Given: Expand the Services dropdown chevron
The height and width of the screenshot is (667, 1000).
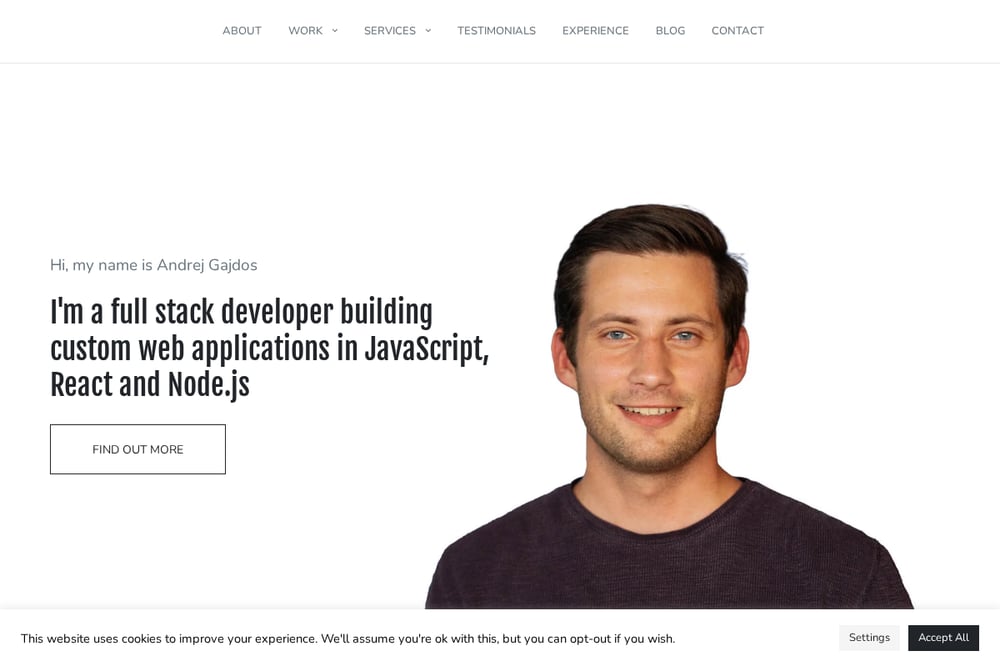Looking at the screenshot, I should pos(428,31).
